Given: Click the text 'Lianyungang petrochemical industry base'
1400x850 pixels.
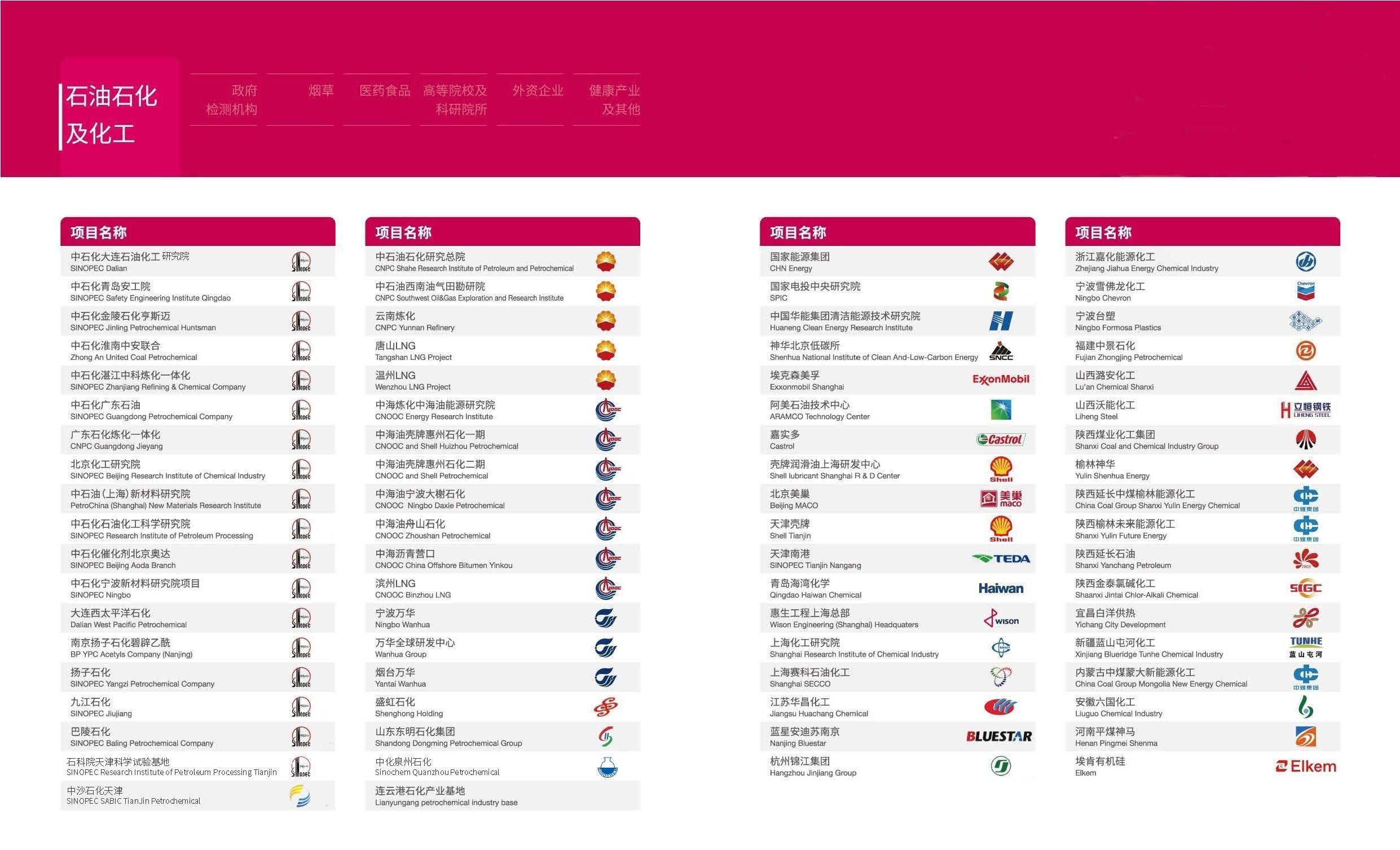Looking at the screenshot, I should tap(446, 802).
